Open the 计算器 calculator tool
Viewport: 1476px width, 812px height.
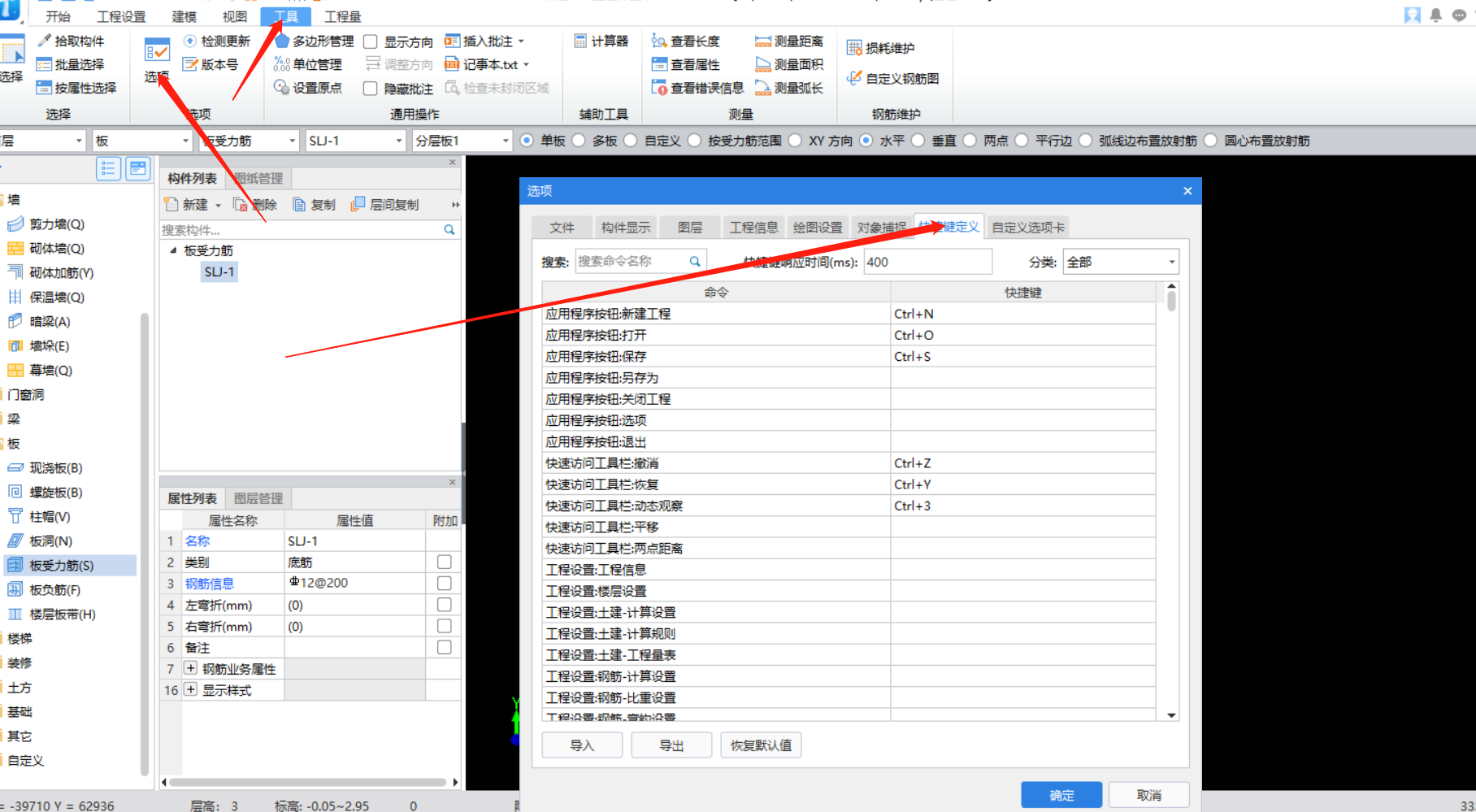[601, 41]
